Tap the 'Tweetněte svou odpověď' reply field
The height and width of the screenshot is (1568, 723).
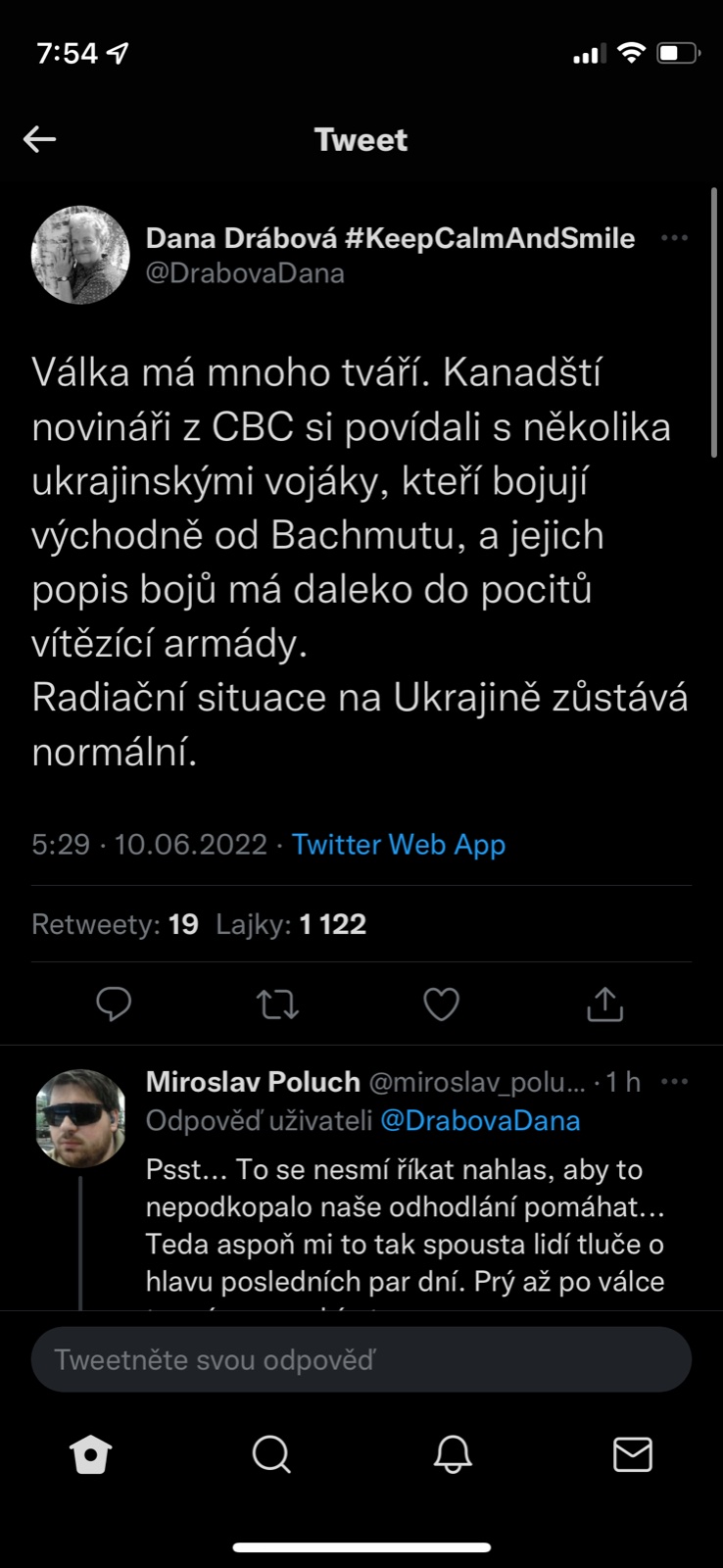point(361,1359)
